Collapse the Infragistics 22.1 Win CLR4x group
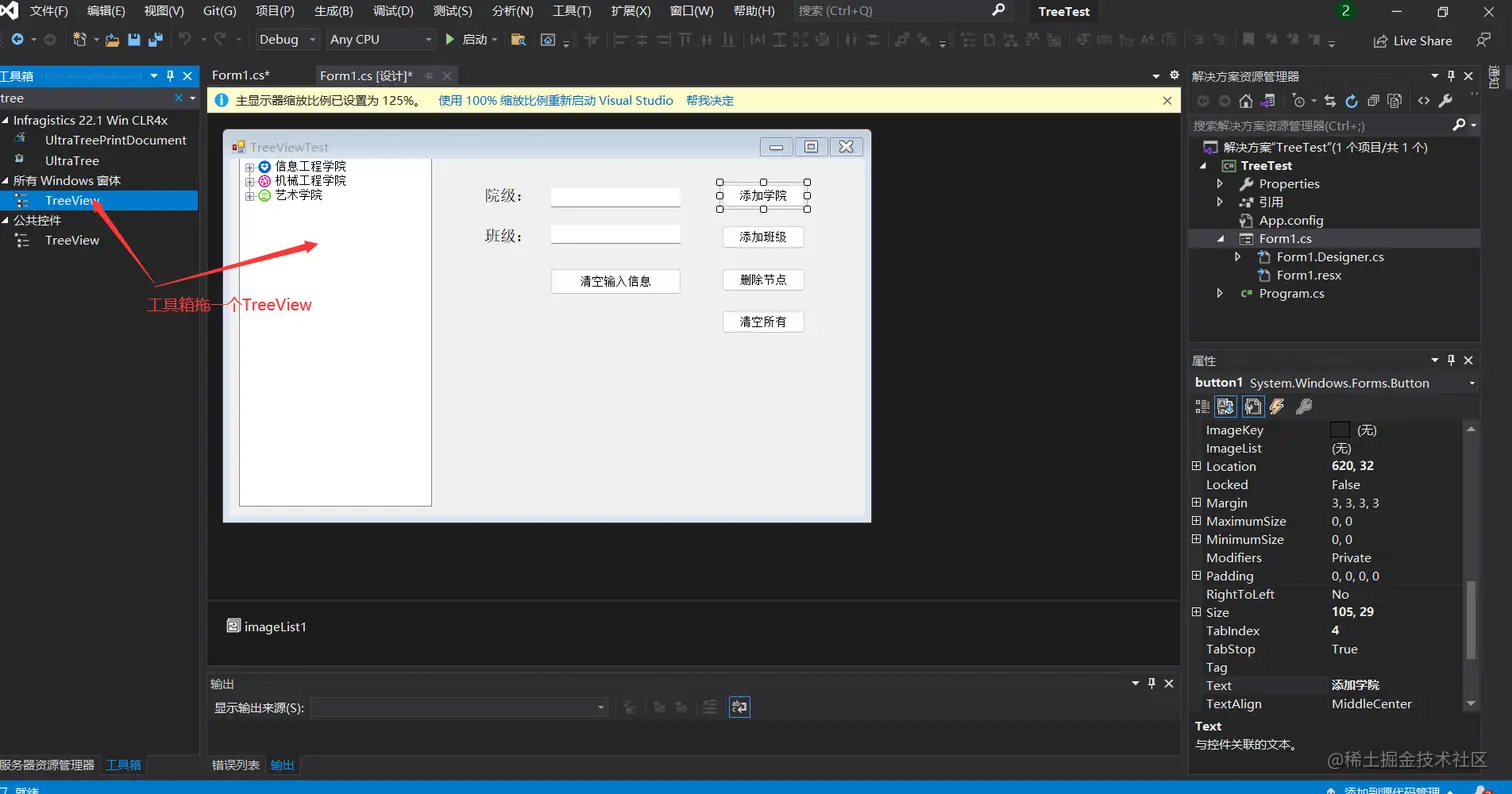Viewport: 1512px width, 794px height. pyautogui.click(x=5, y=120)
